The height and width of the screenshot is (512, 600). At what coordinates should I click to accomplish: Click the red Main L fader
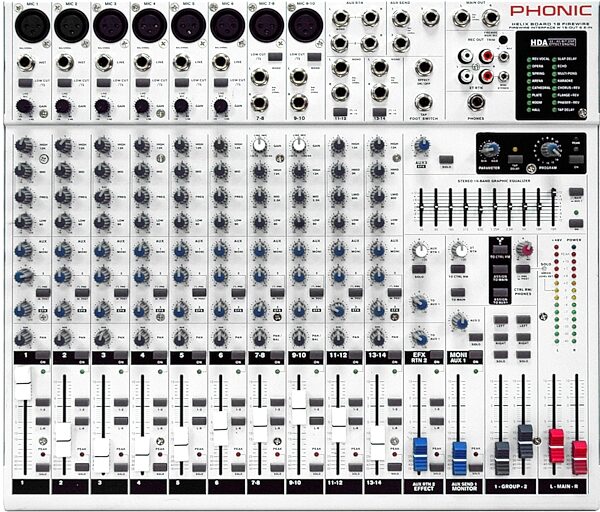click(x=556, y=446)
